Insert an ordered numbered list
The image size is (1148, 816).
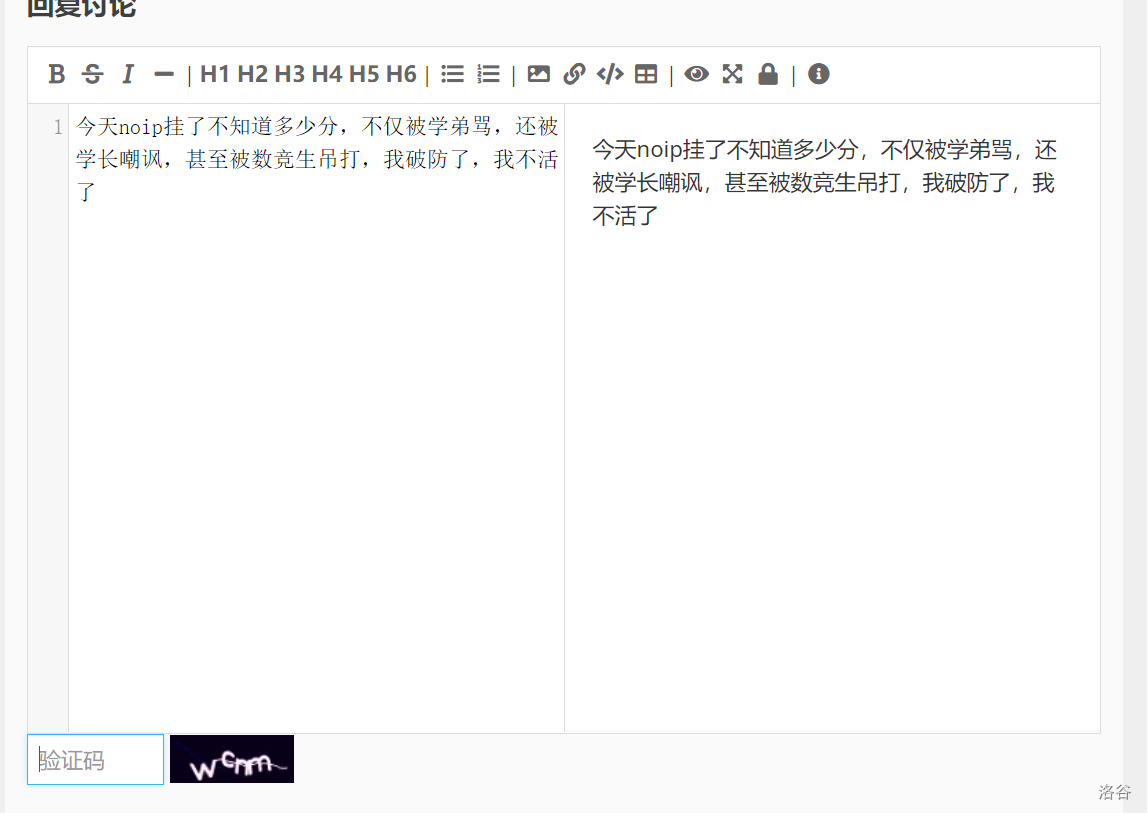tap(488, 74)
